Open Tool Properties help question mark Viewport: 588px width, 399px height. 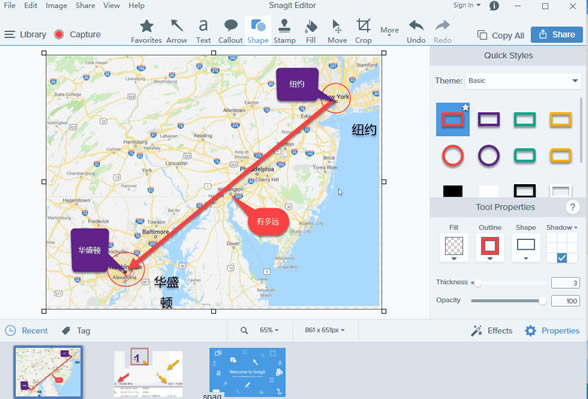point(572,207)
